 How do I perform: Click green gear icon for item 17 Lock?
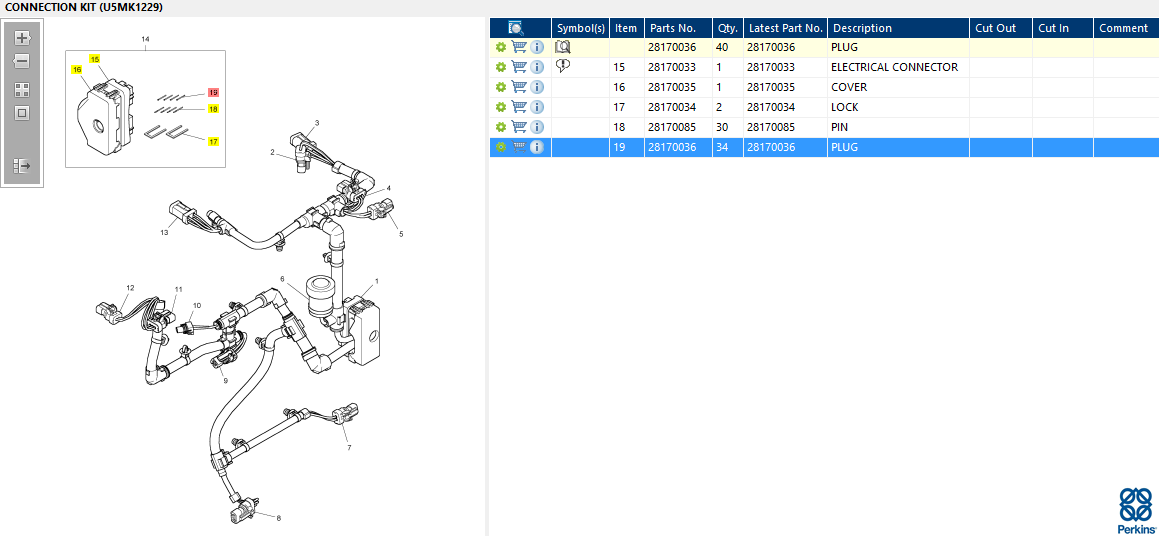pos(501,107)
